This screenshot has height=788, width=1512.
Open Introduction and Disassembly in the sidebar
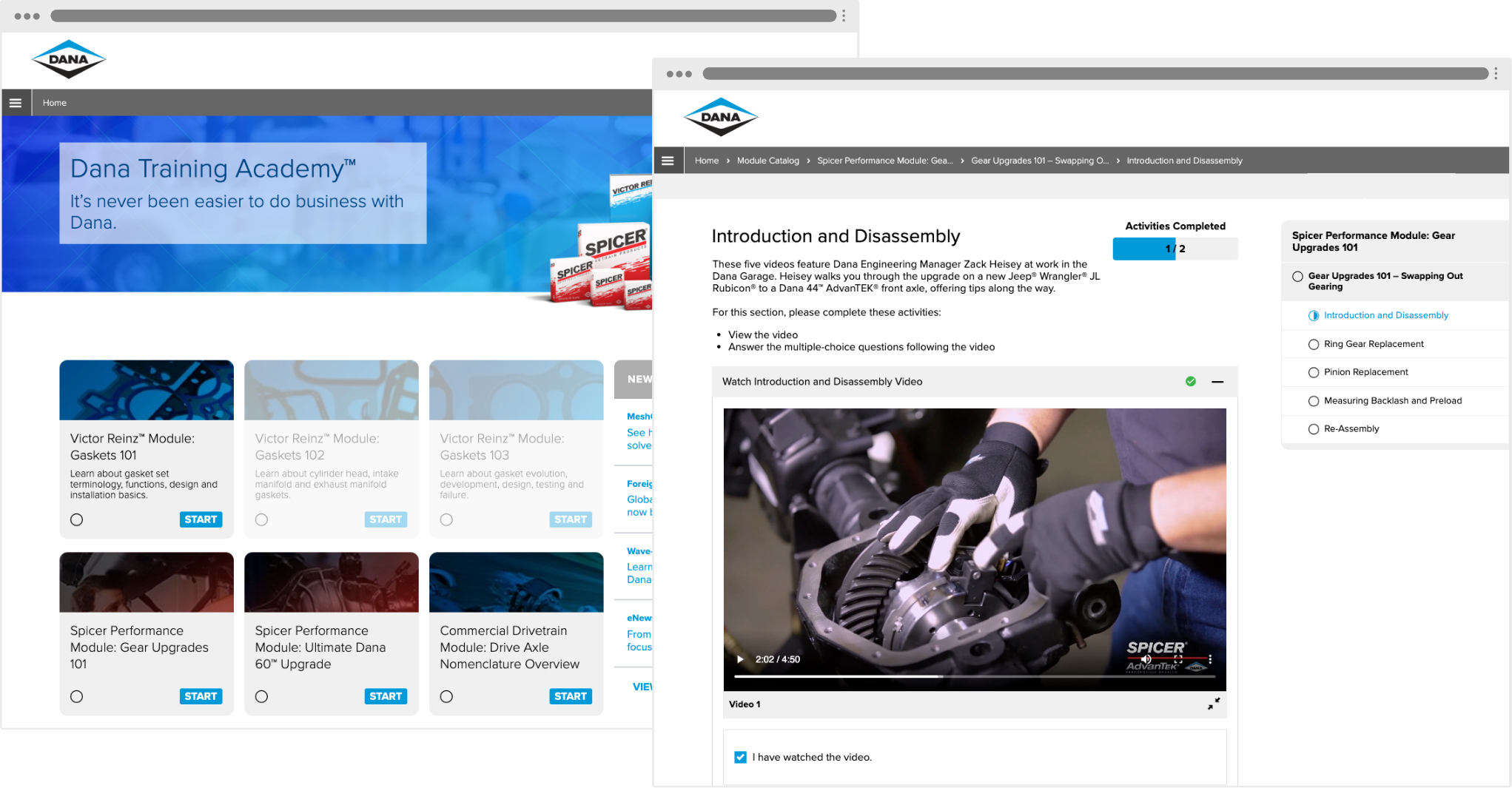[x=1386, y=315]
